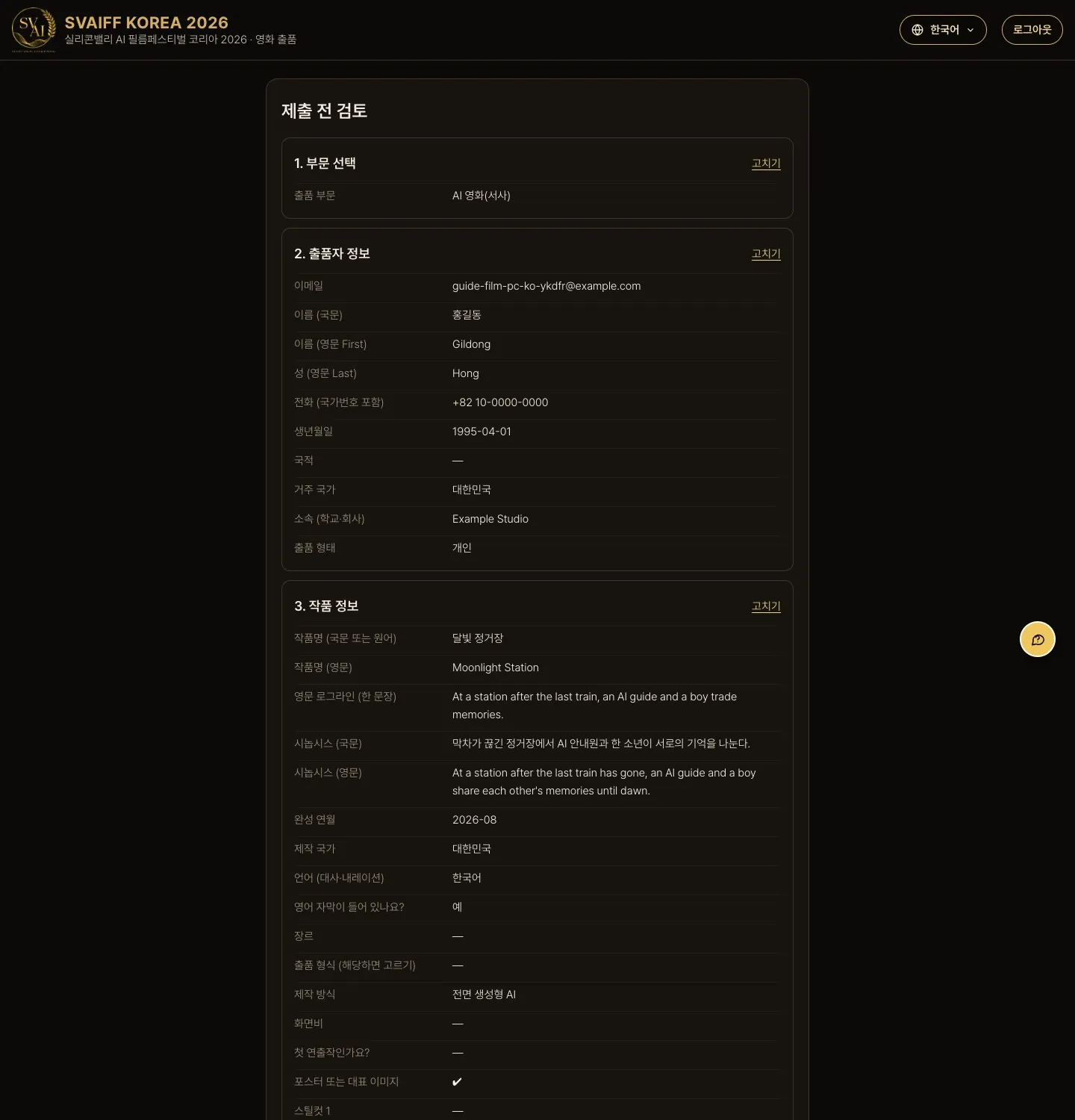Click the 국적 label

click(x=304, y=461)
